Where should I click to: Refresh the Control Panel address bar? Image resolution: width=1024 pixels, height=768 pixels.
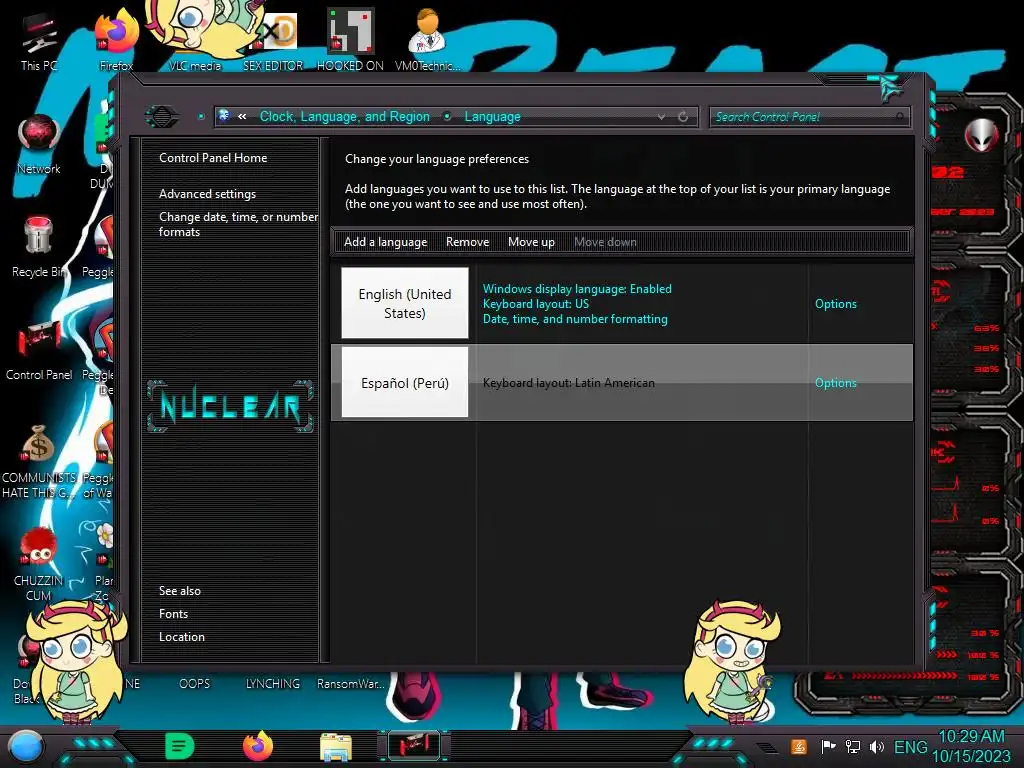pyautogui.click(x=683, y=117)
